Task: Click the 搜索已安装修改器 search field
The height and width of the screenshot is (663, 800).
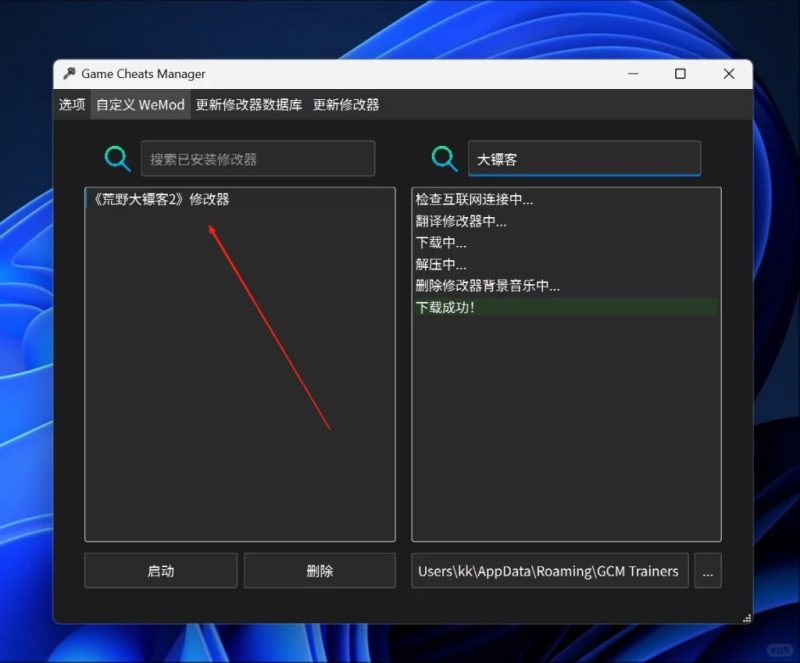Action: (x=258, y=158)
